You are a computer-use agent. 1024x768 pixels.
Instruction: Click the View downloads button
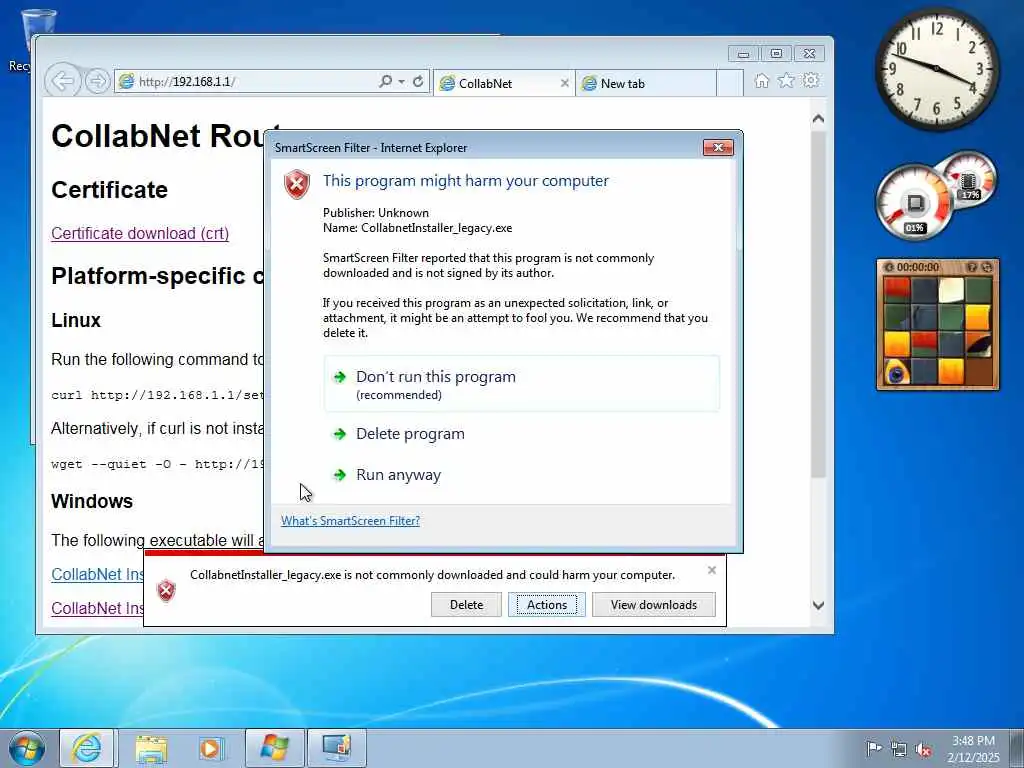(x=654, y=605)
